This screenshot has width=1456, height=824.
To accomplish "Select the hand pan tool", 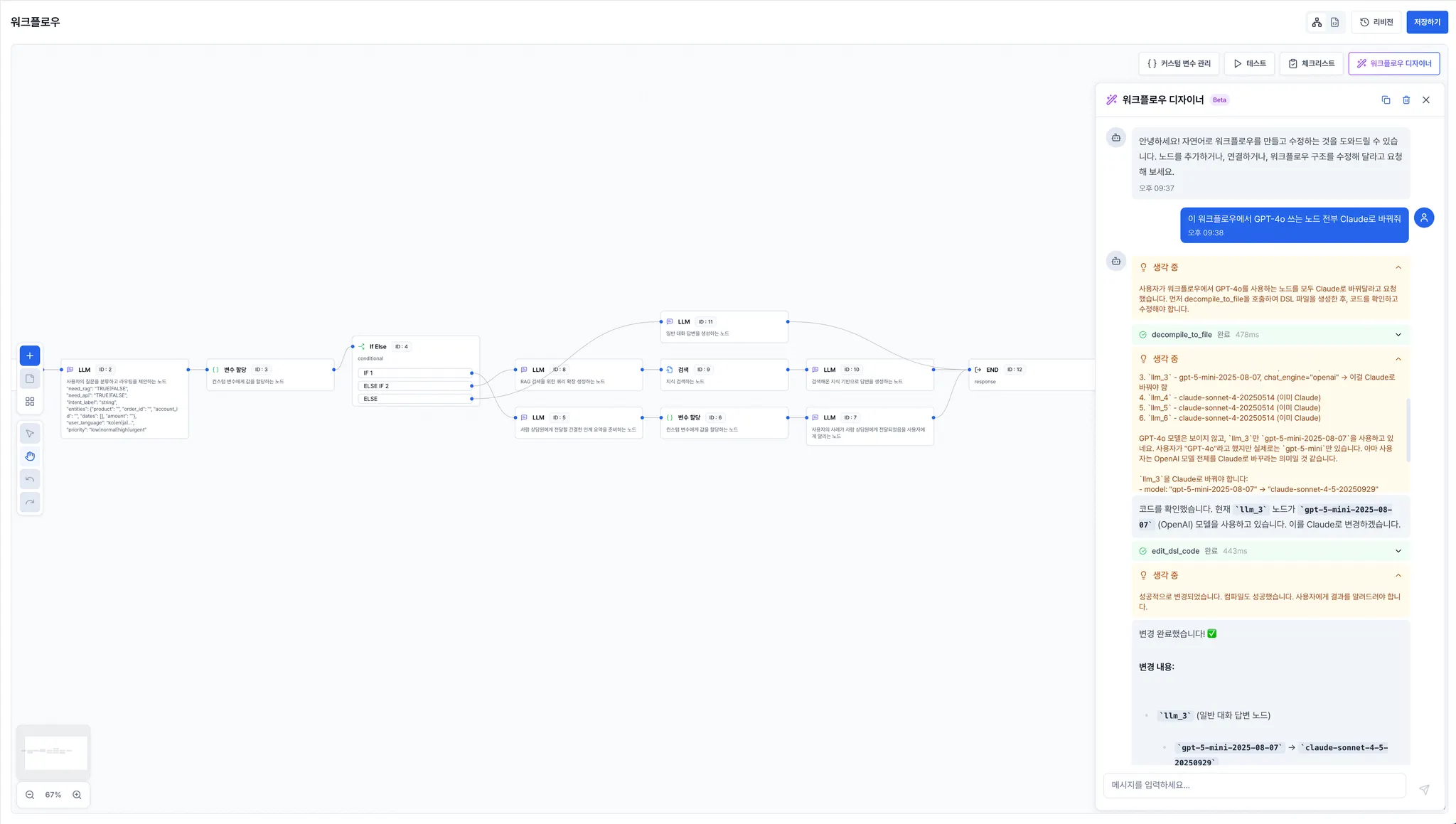I will pyautogui.click(x=30, y=456).
